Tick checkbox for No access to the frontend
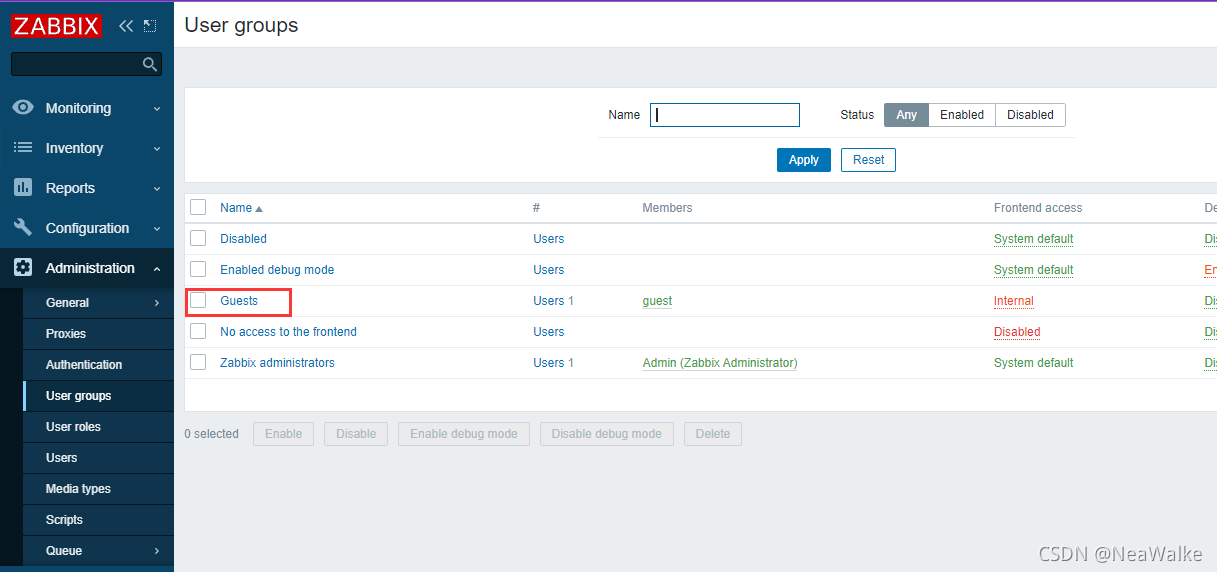The image size is (1217, 572). (x=198, y=331)
